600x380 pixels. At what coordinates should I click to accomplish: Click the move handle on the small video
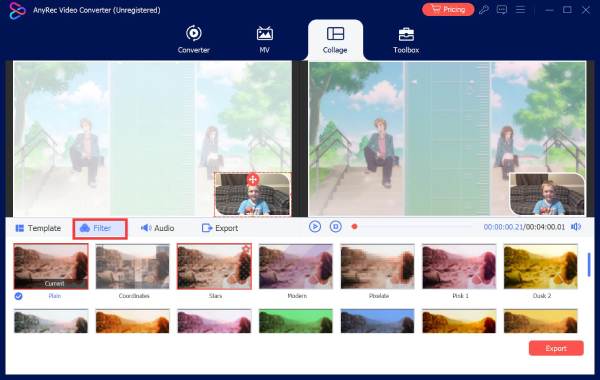[x=253, y=179]
